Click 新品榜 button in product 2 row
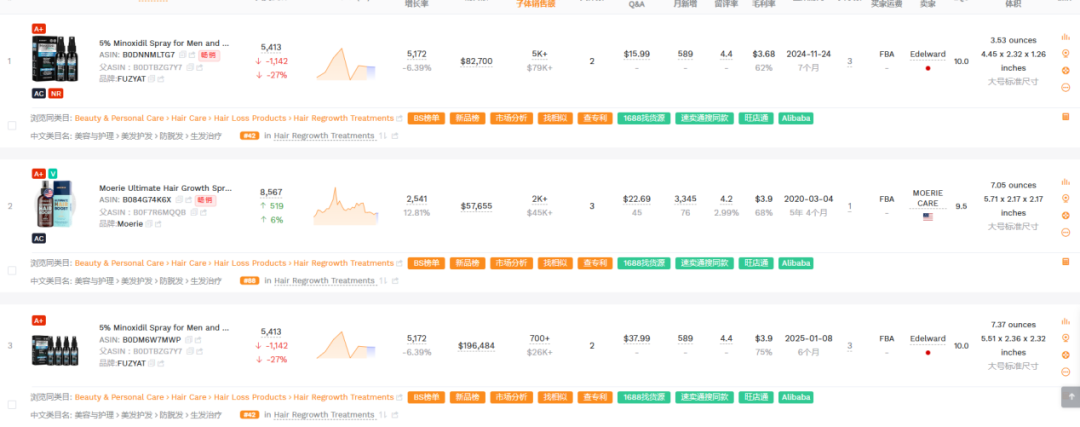Viewport: 1080px width, 427px height. point(467,263)
